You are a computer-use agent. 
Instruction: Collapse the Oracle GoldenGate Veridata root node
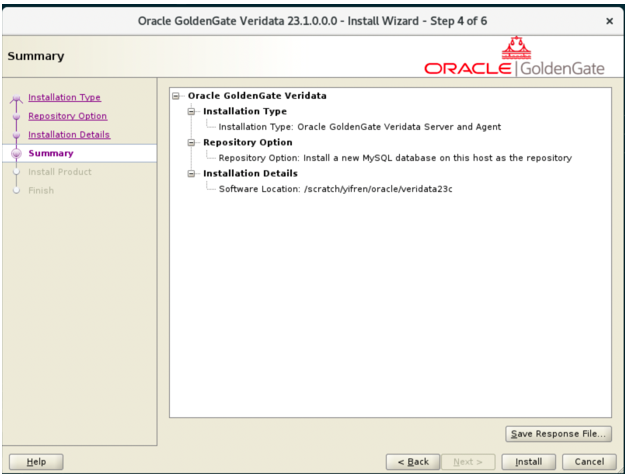pos(176,96)
